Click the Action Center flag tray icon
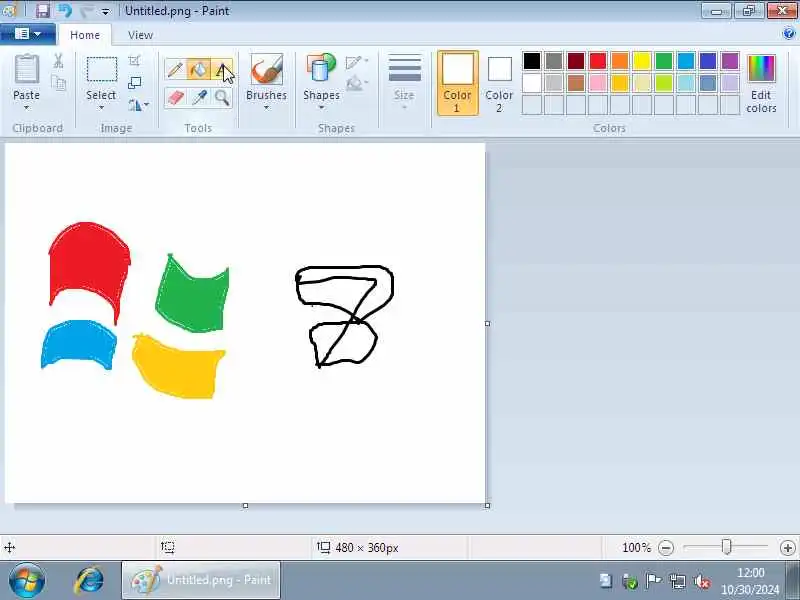This screenshot has height=600, width=800. (x=653, y=581)
